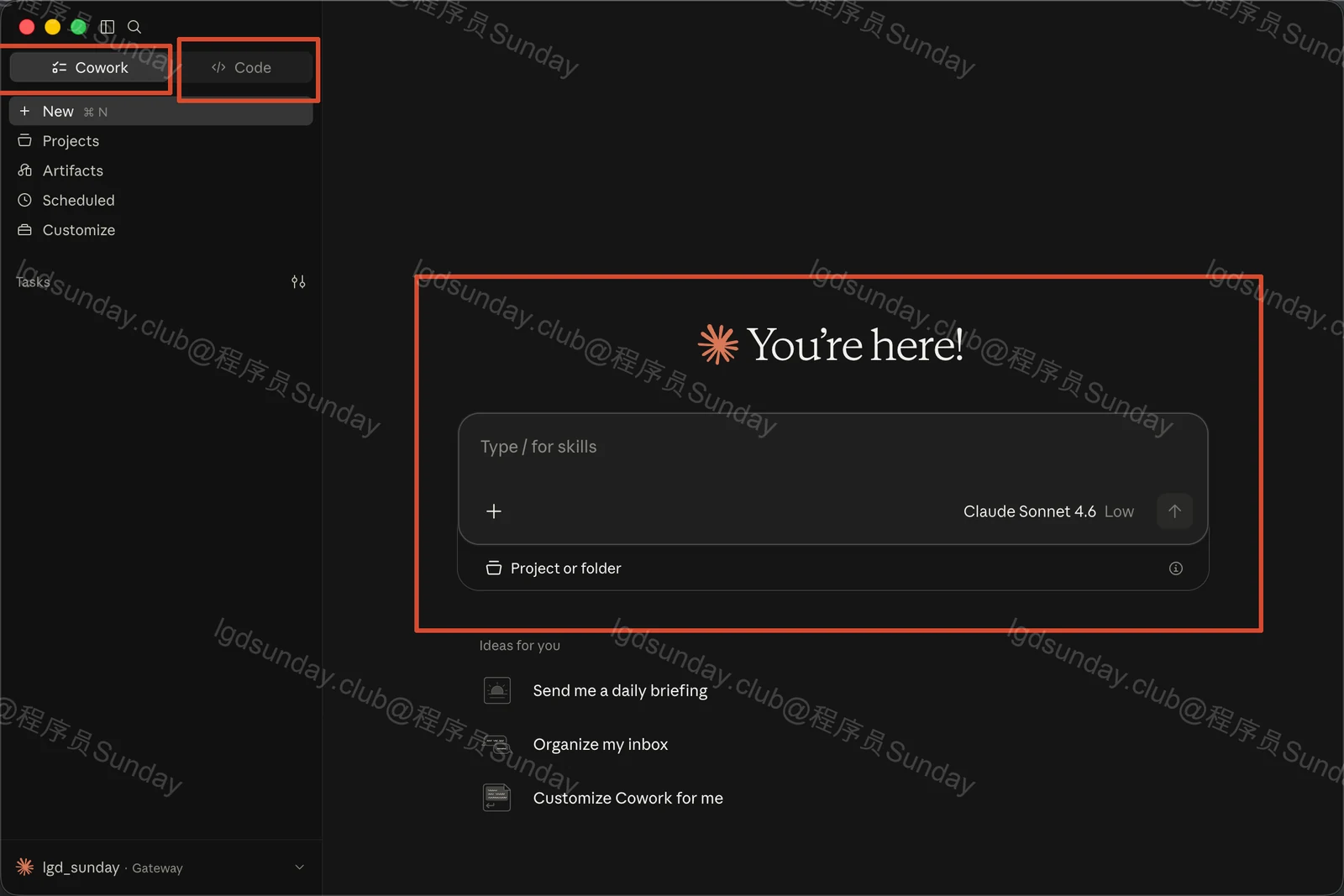This screenshot has height=896, width=1344.
Task: Open search with the magnifier icon
Action: [x=134, y=27]
